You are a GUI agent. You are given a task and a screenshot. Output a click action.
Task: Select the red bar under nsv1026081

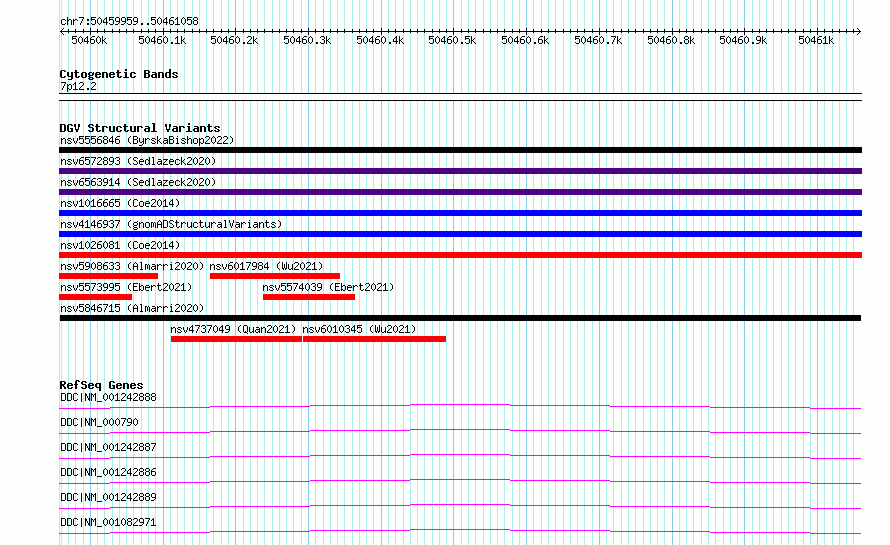[x=460, y=255]
